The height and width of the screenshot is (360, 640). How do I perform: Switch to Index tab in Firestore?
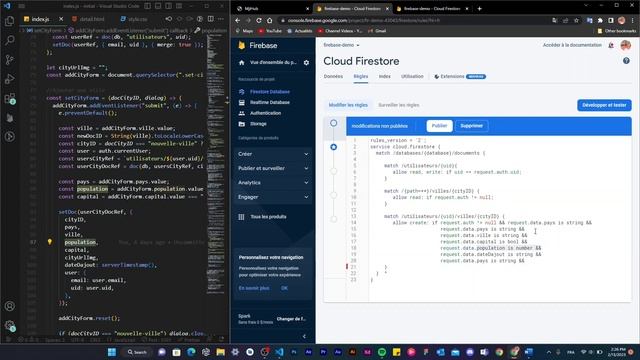[384, 76]
